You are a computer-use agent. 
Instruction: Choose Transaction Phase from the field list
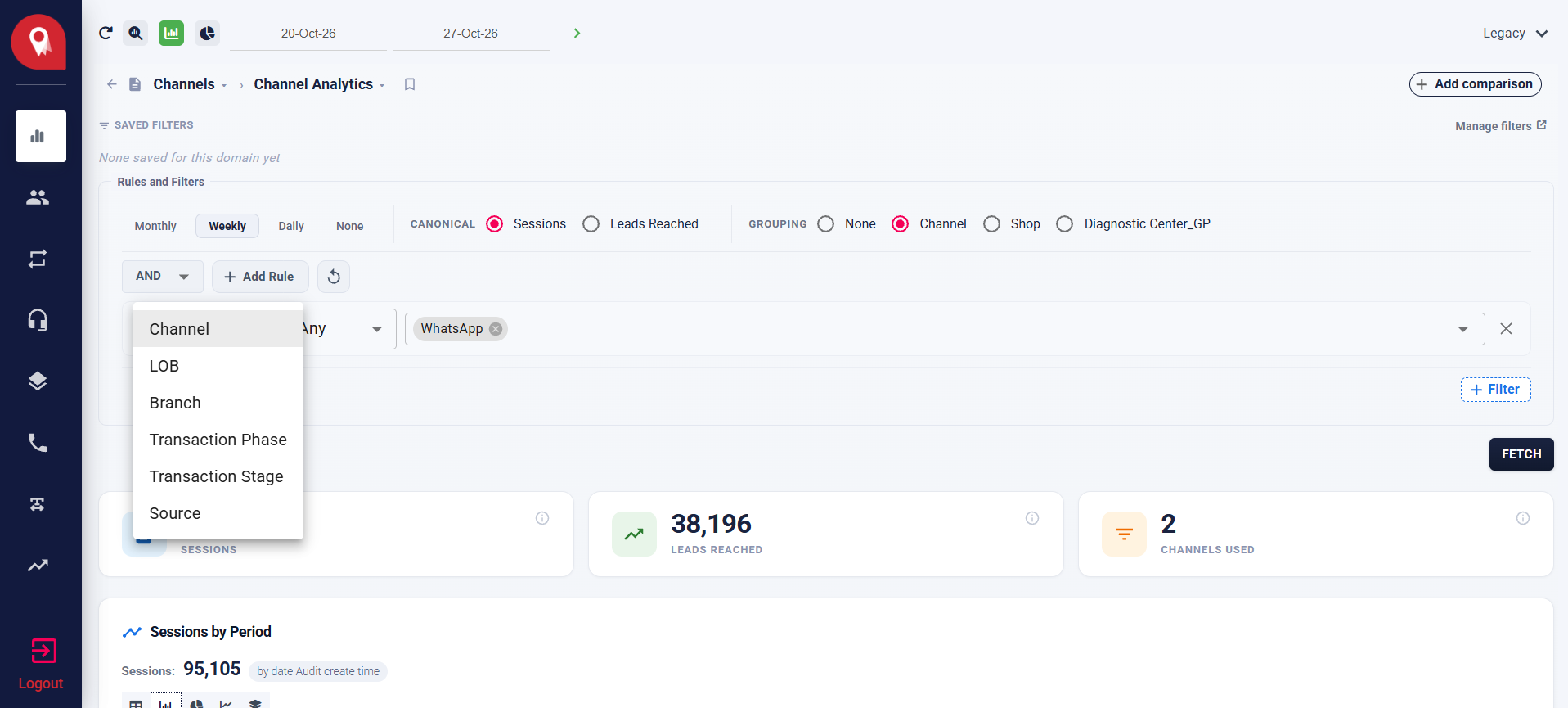coord(218,440)
